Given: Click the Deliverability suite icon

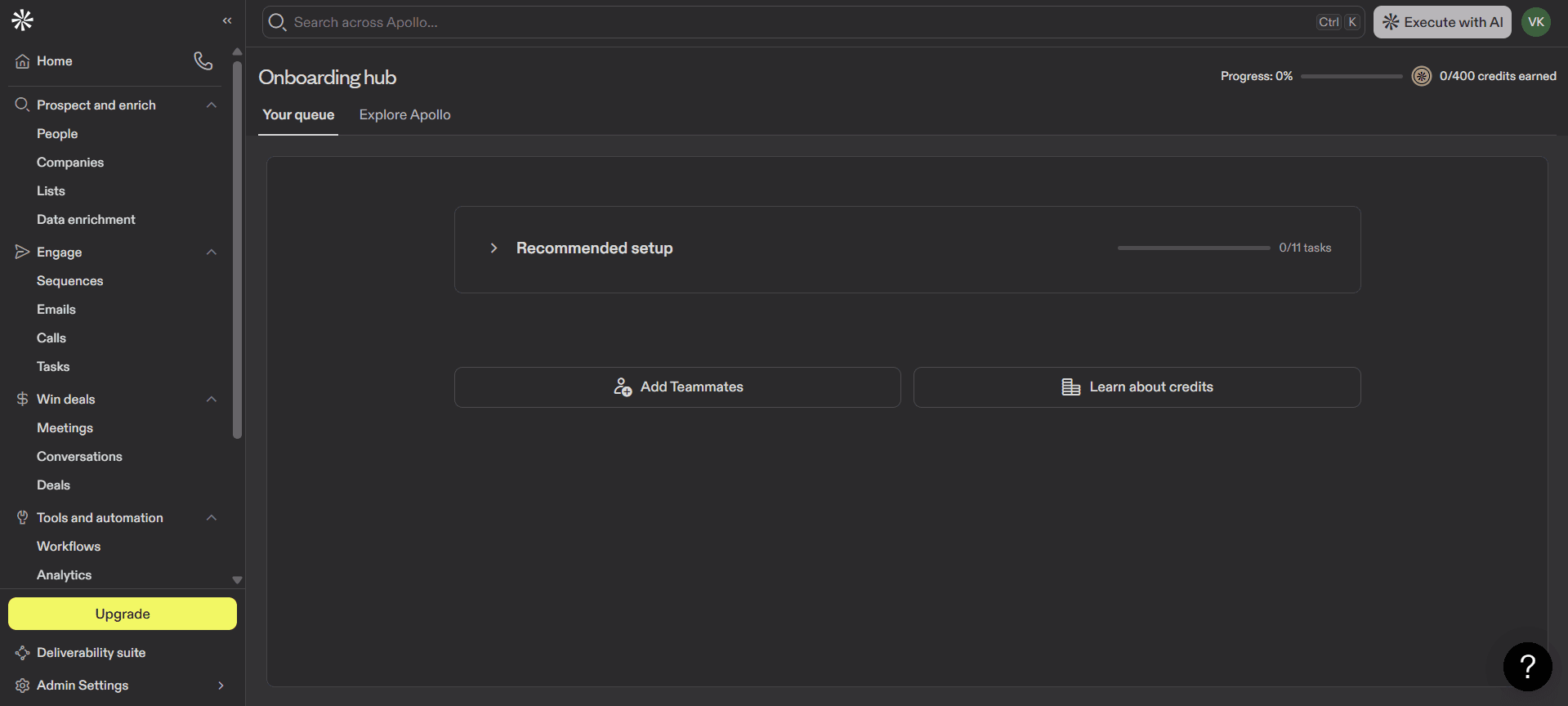Looking at the screenshot, I should (x=22, y=652).
